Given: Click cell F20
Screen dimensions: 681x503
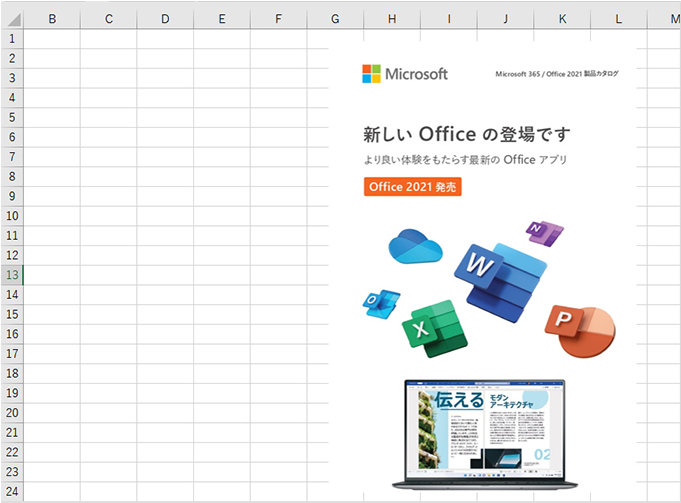Looking at the screenshot, I should point(278,413).
